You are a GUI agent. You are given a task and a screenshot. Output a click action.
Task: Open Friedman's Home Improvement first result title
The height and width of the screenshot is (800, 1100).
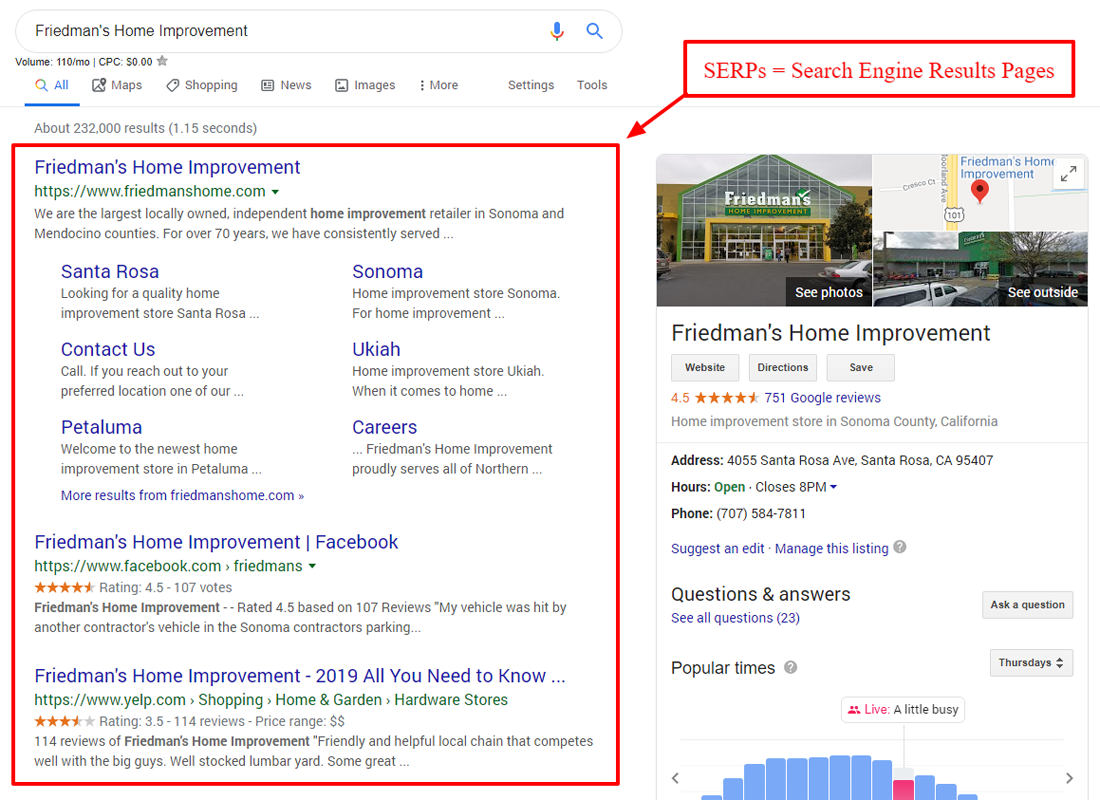[167, 167]
